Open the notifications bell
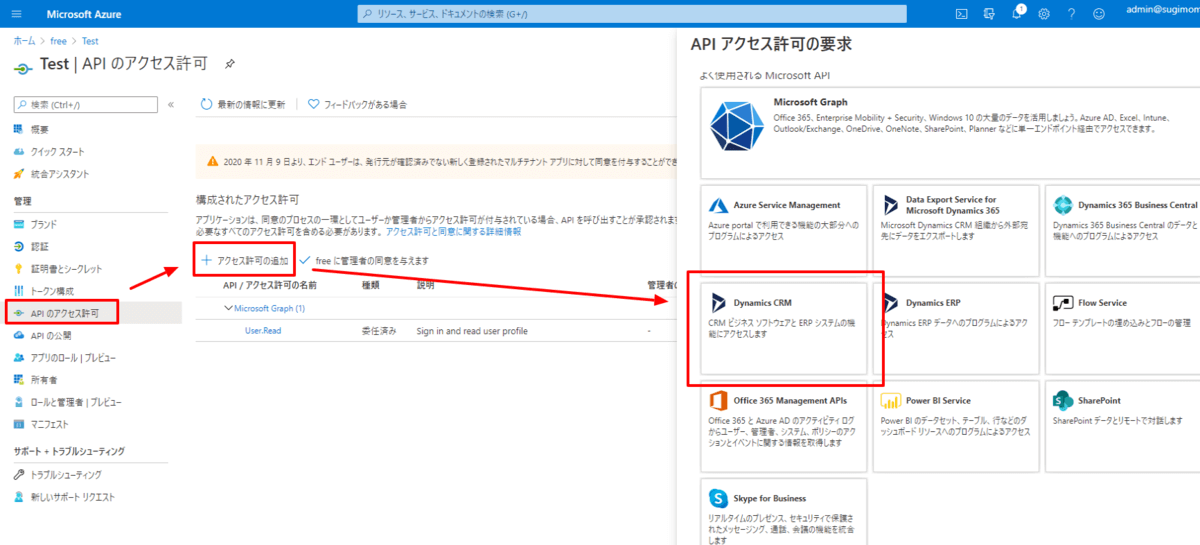 tap(1017, 13)
